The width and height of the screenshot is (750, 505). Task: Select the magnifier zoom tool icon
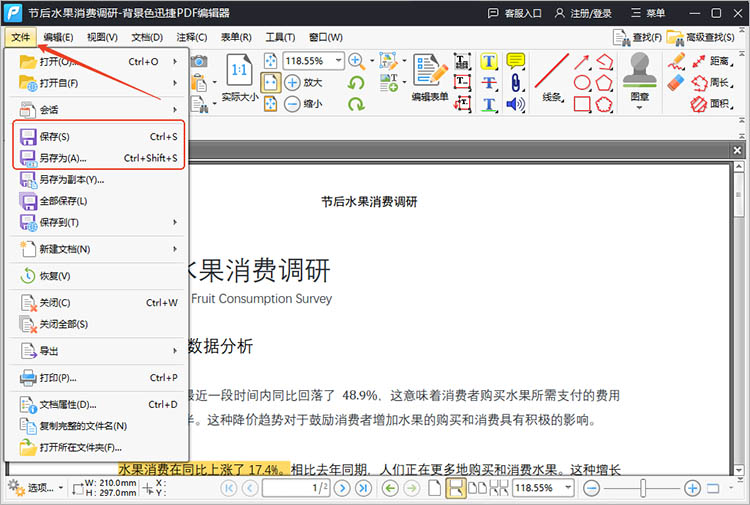point(356,61)
